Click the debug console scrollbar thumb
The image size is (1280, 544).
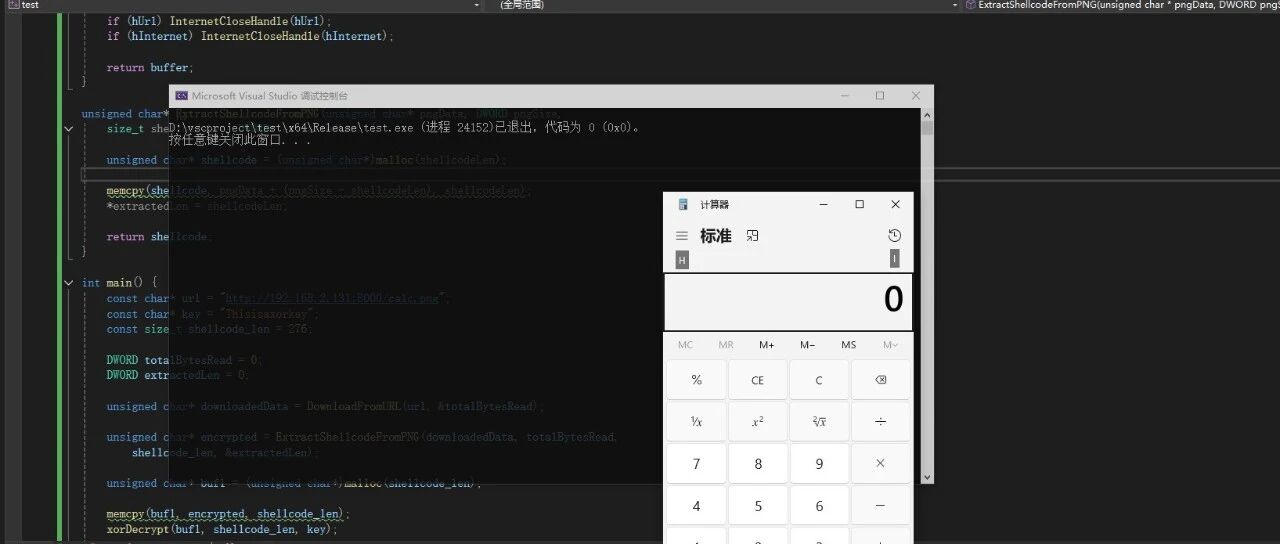(927, 128)
